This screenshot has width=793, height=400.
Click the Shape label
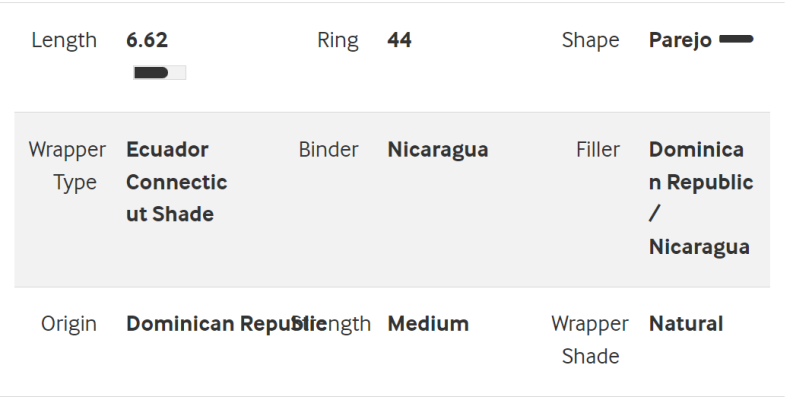click(591, 41)
